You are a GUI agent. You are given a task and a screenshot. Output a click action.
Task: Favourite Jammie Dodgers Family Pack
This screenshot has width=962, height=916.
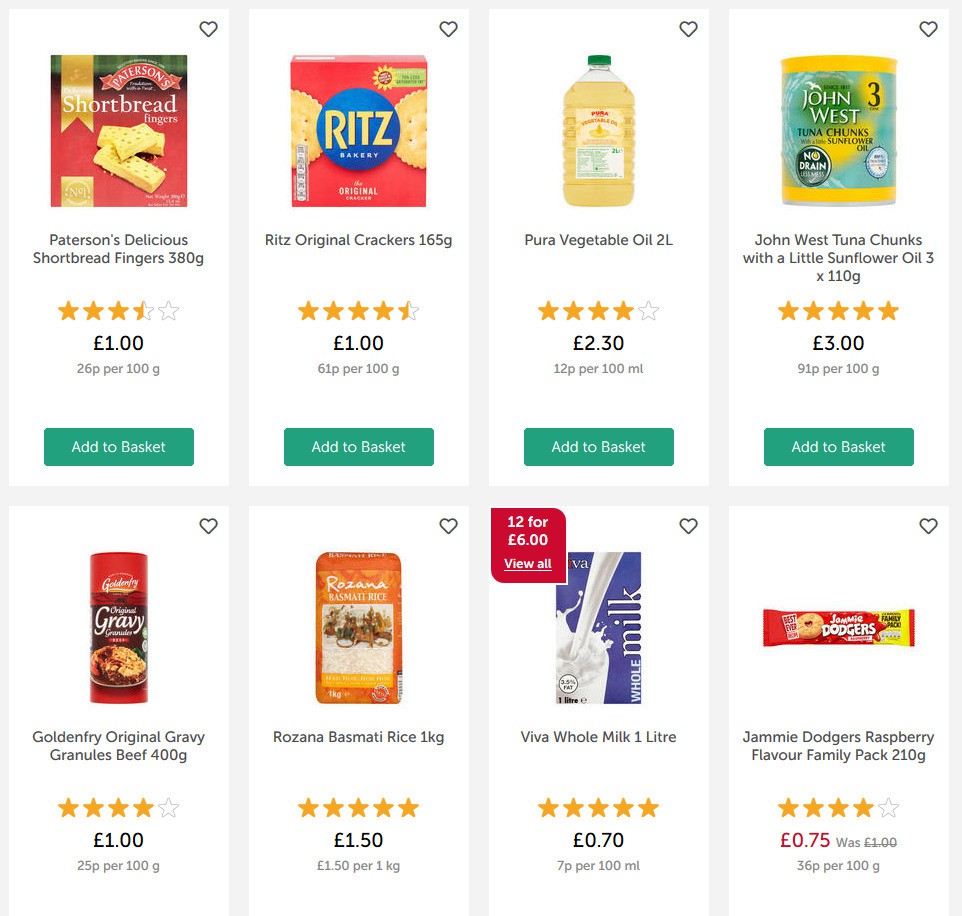point(927,526)
